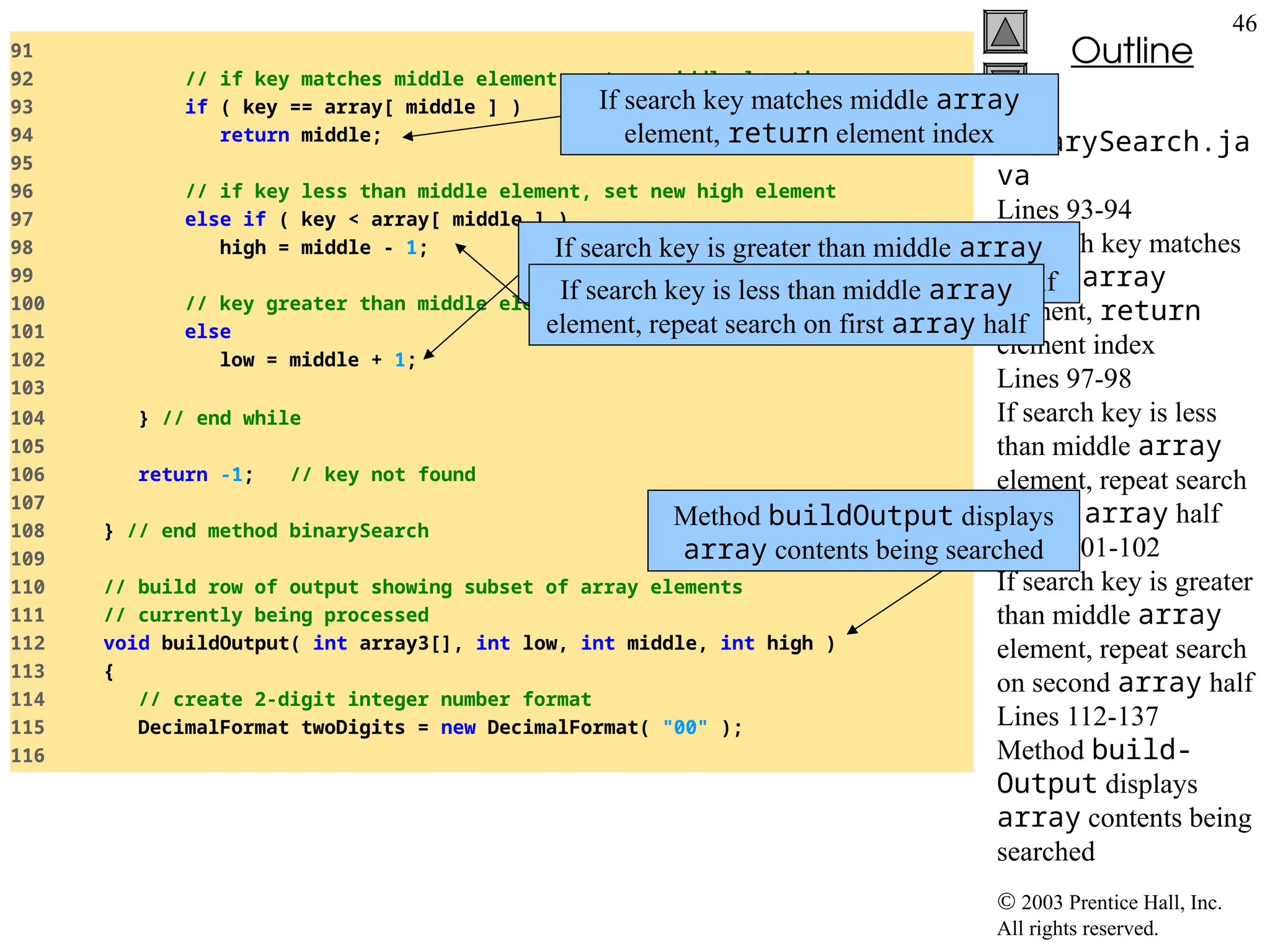The width and height of the screenshot is (1270, 952).
Task: Click the '// key not found' comment
Action: (x=383, y=475)
